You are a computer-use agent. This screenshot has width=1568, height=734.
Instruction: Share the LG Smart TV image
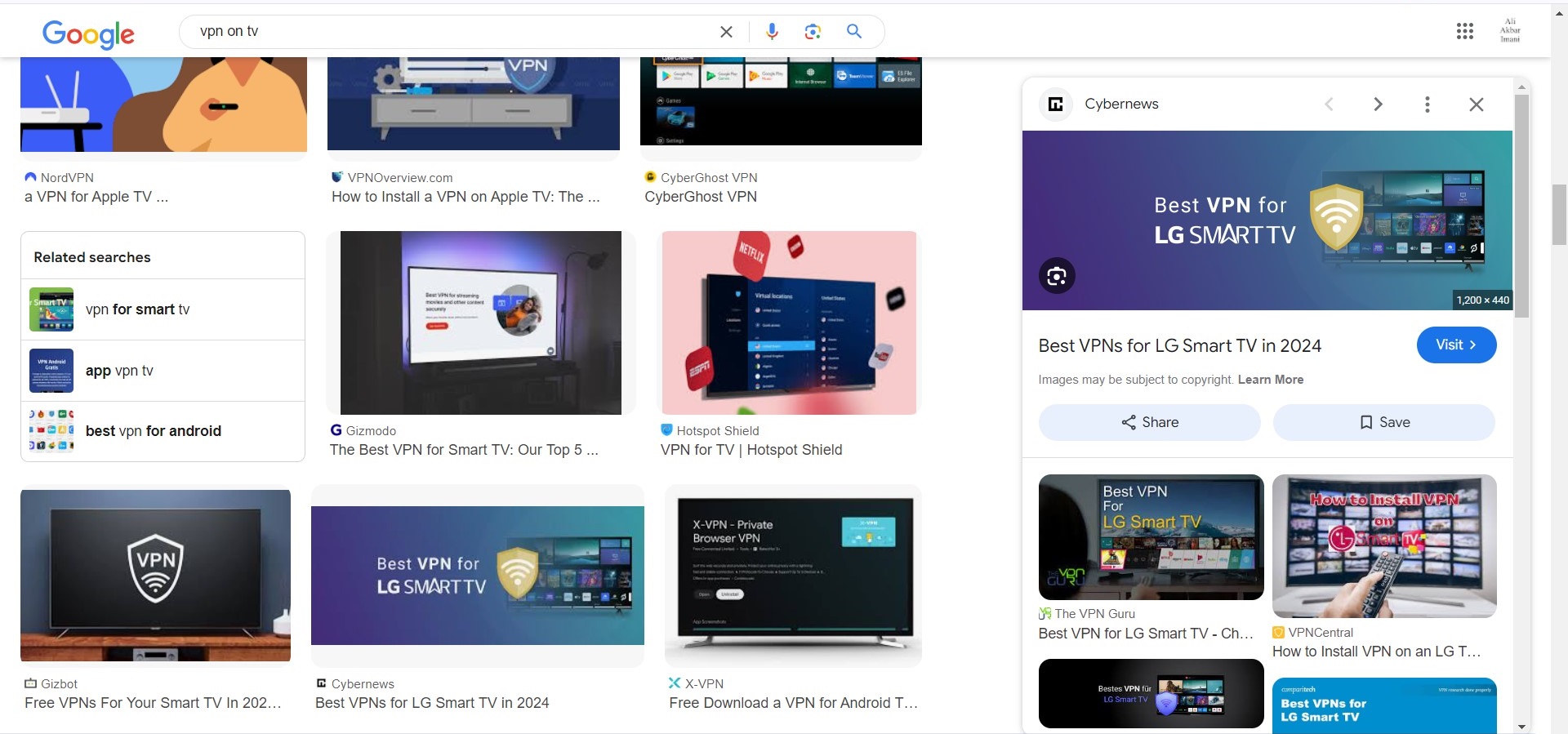tap(1149, 422)
